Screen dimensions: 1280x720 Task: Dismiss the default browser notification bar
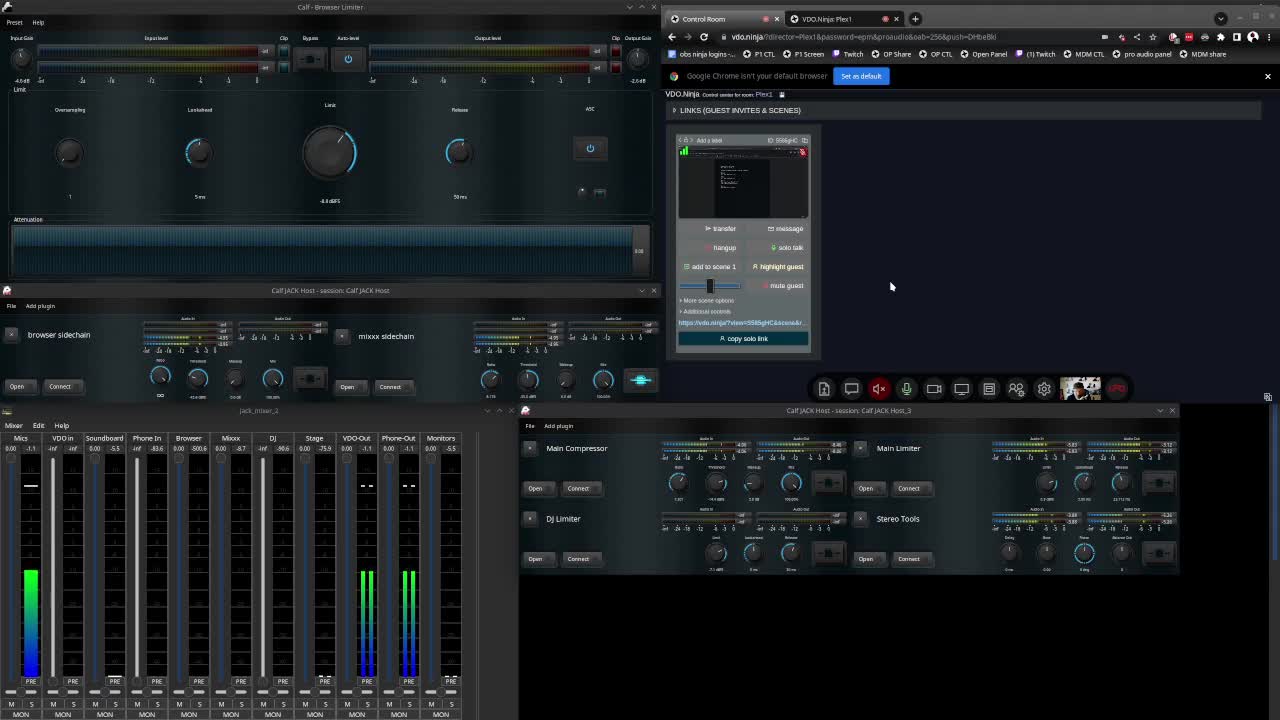point(1268,76)
